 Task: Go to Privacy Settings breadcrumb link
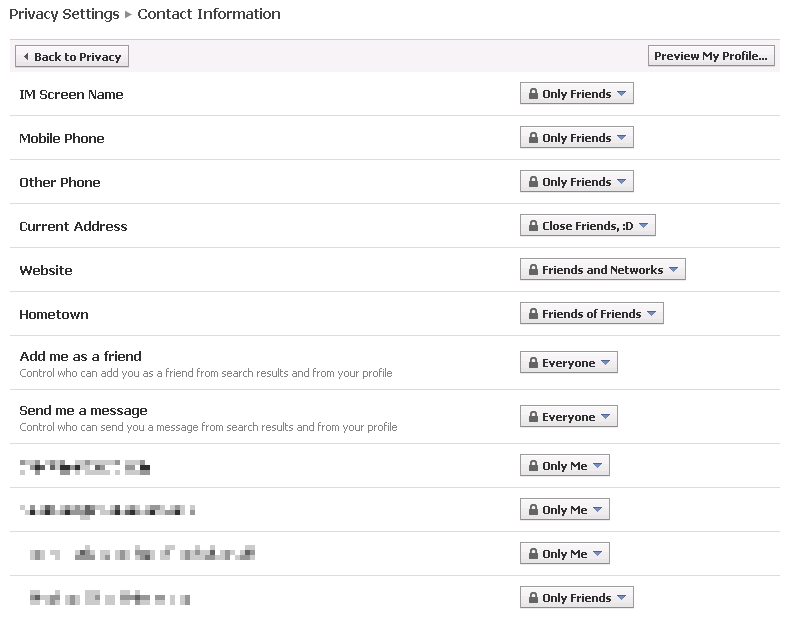pyautogui.click(x=64, y=14)
